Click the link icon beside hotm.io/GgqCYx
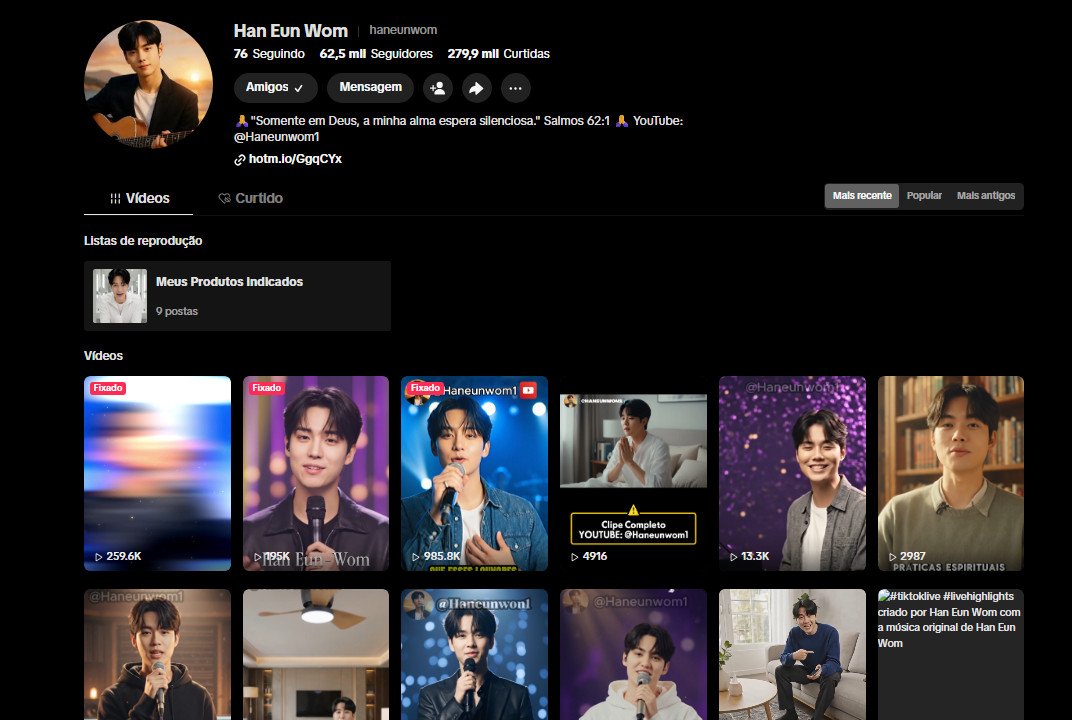This screenshot has width=1072, height=720. [x=239, y=159]
